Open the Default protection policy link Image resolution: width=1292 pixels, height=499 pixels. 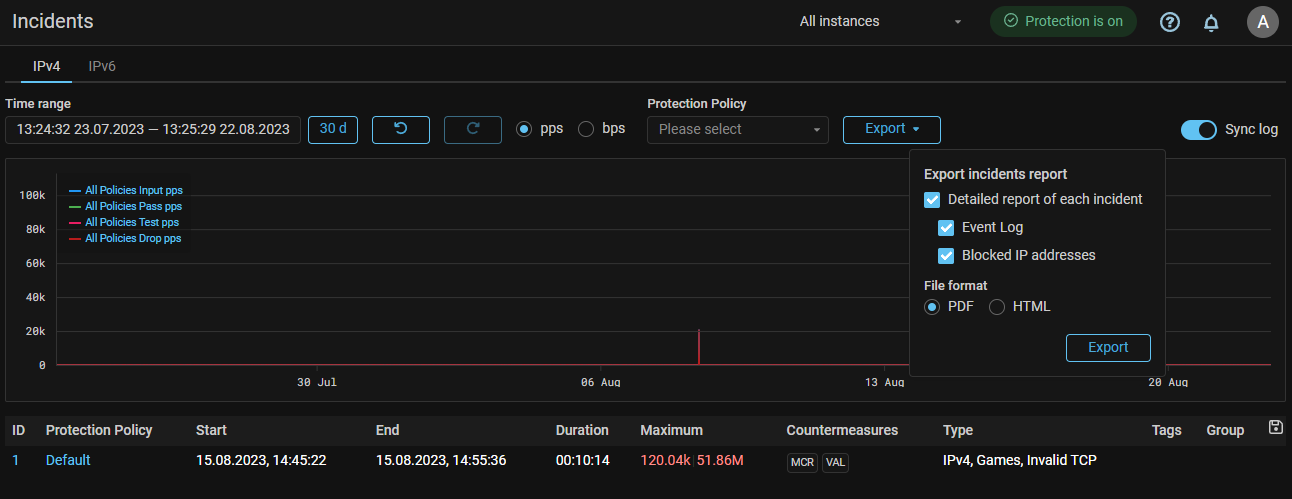[68, 460]
